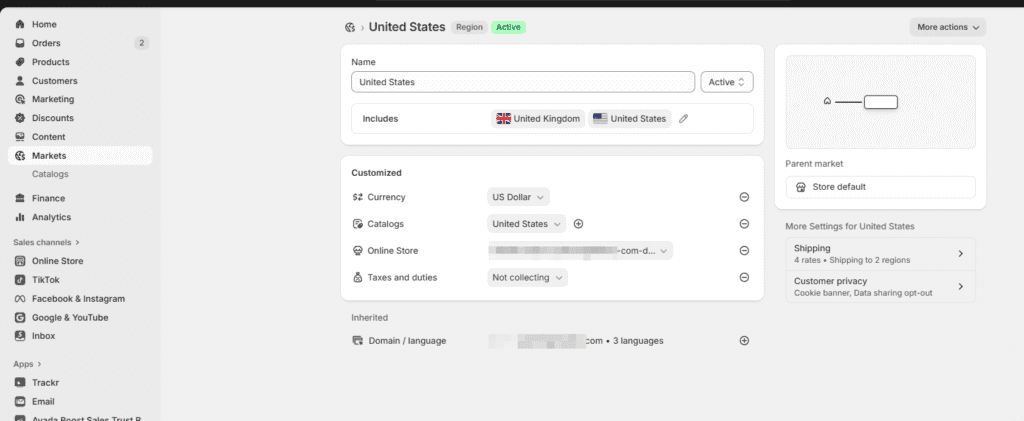Click the Discounts badge icon
Screen dimensions: 1024x421
(20, 118)
